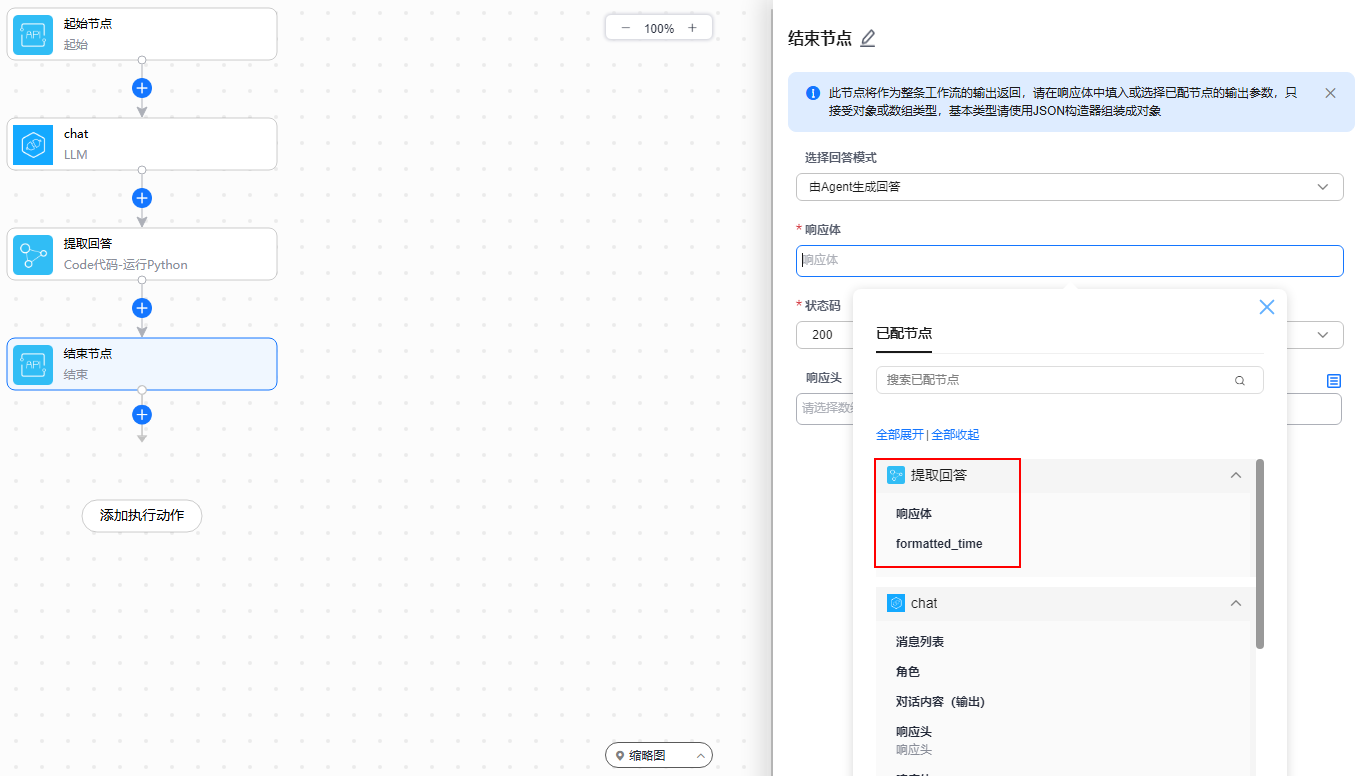Click the zoom out minus icon
This screenshot has width=1363, height=776.
coord(626,28)
